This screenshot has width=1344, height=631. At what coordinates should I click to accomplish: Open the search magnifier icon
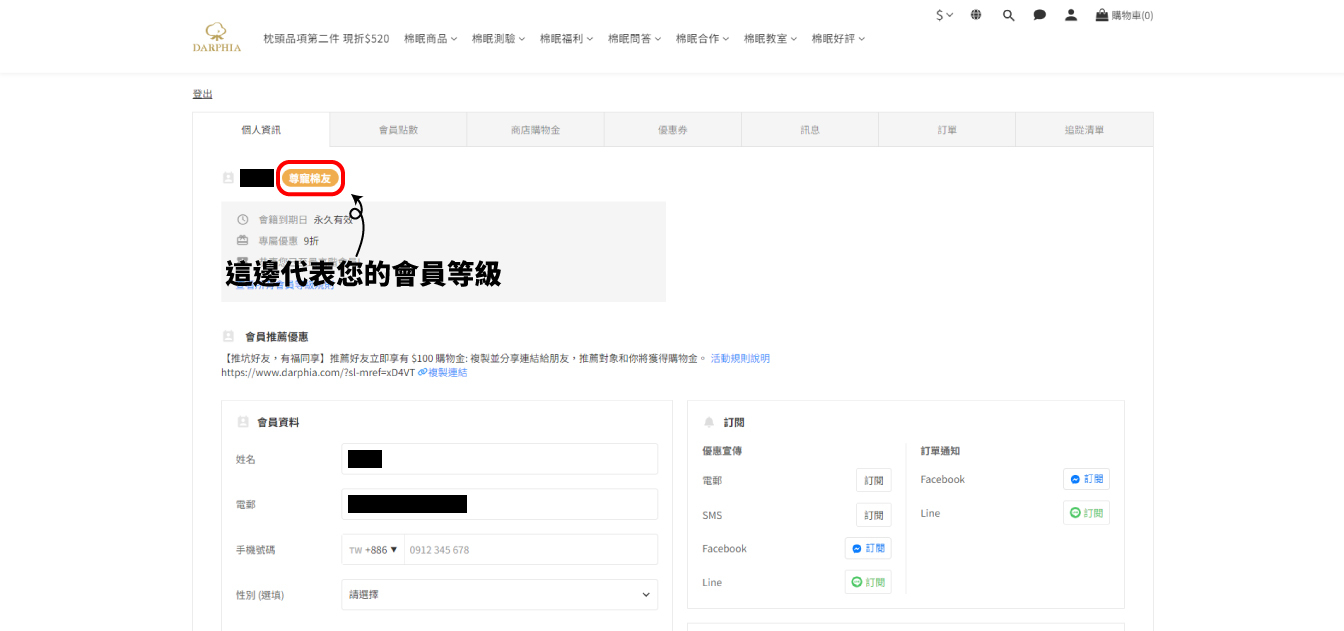coord(1008,15)
